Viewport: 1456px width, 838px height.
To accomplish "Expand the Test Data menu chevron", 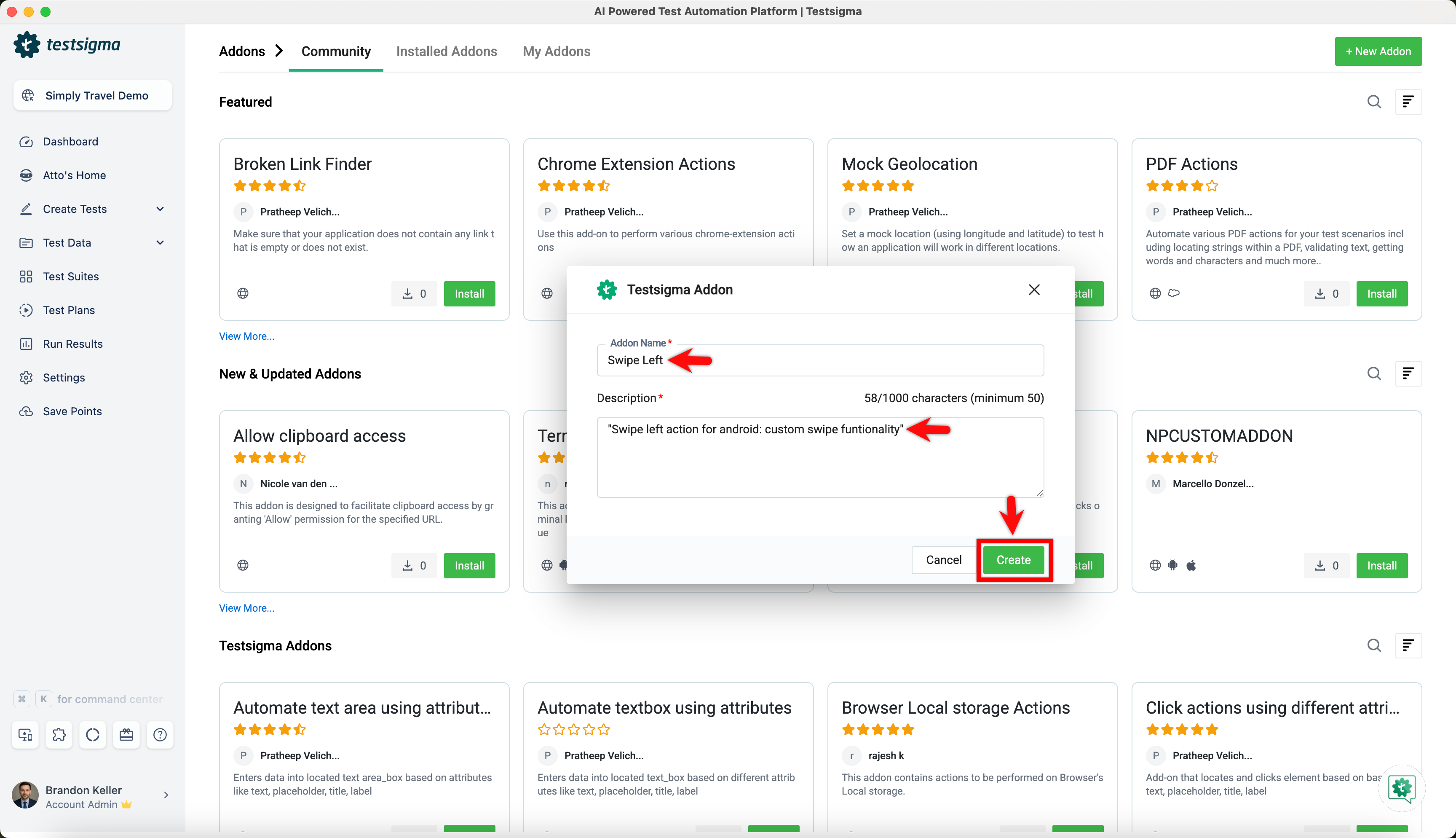I will coord(160,243).
